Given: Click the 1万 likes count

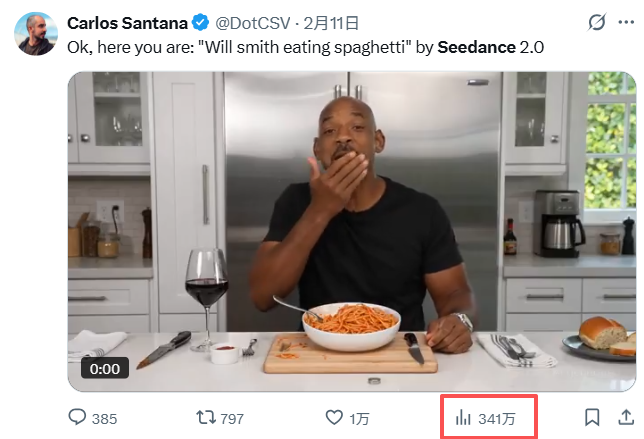Looking at the screenshot, I should pyautogui.click(x=359, y=419).
